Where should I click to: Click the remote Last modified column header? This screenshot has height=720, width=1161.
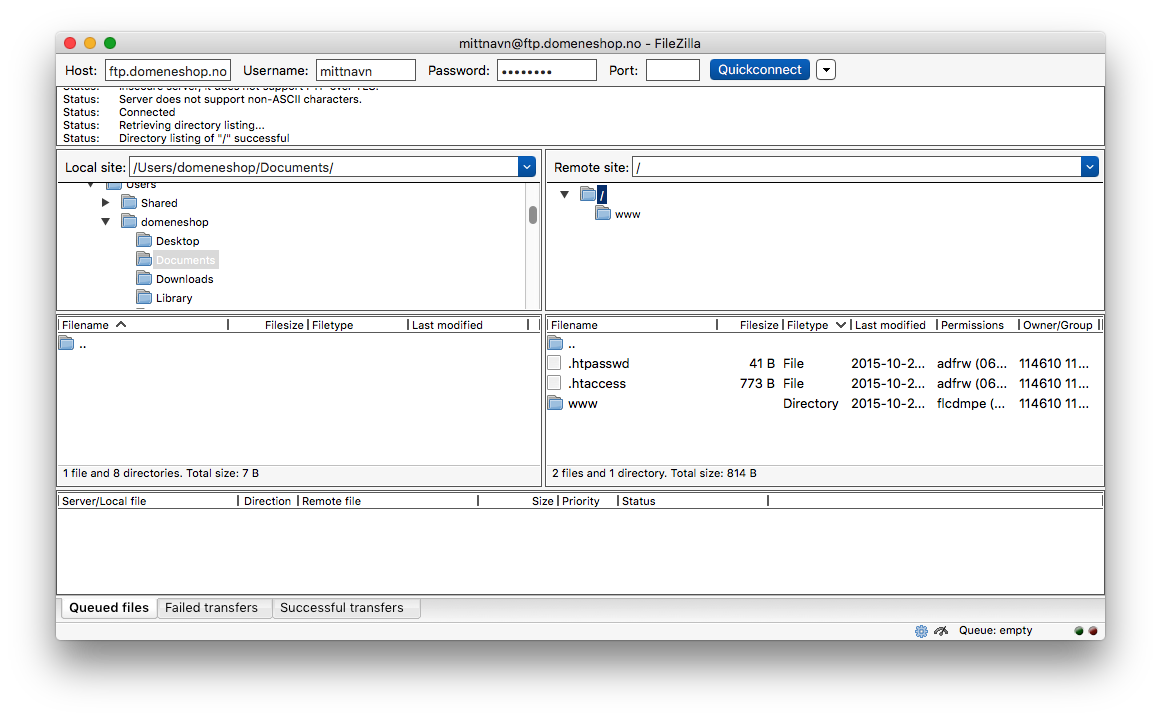pyautogui.click(x=893, y=325)
